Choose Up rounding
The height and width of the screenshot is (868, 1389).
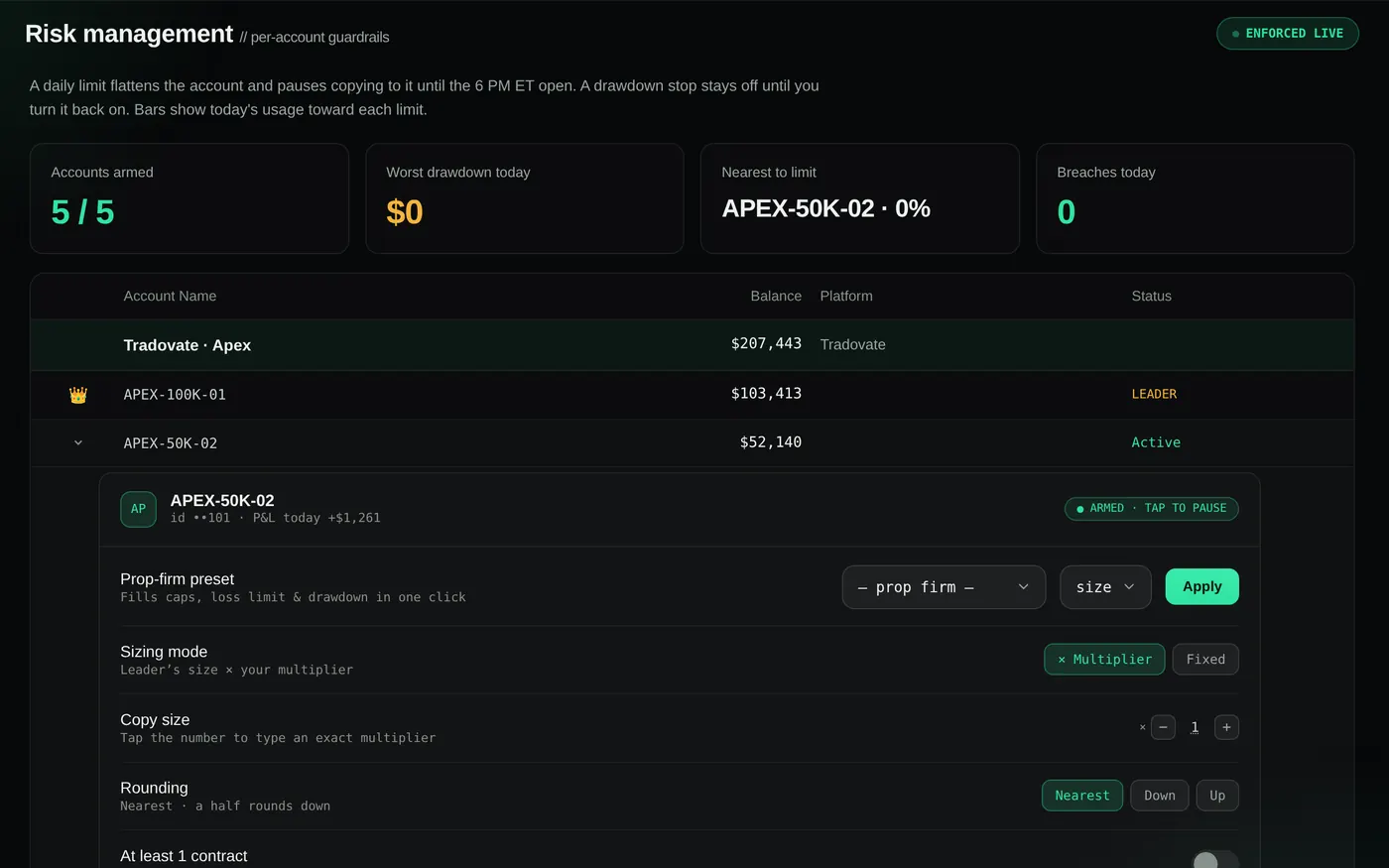[1217, 796]
